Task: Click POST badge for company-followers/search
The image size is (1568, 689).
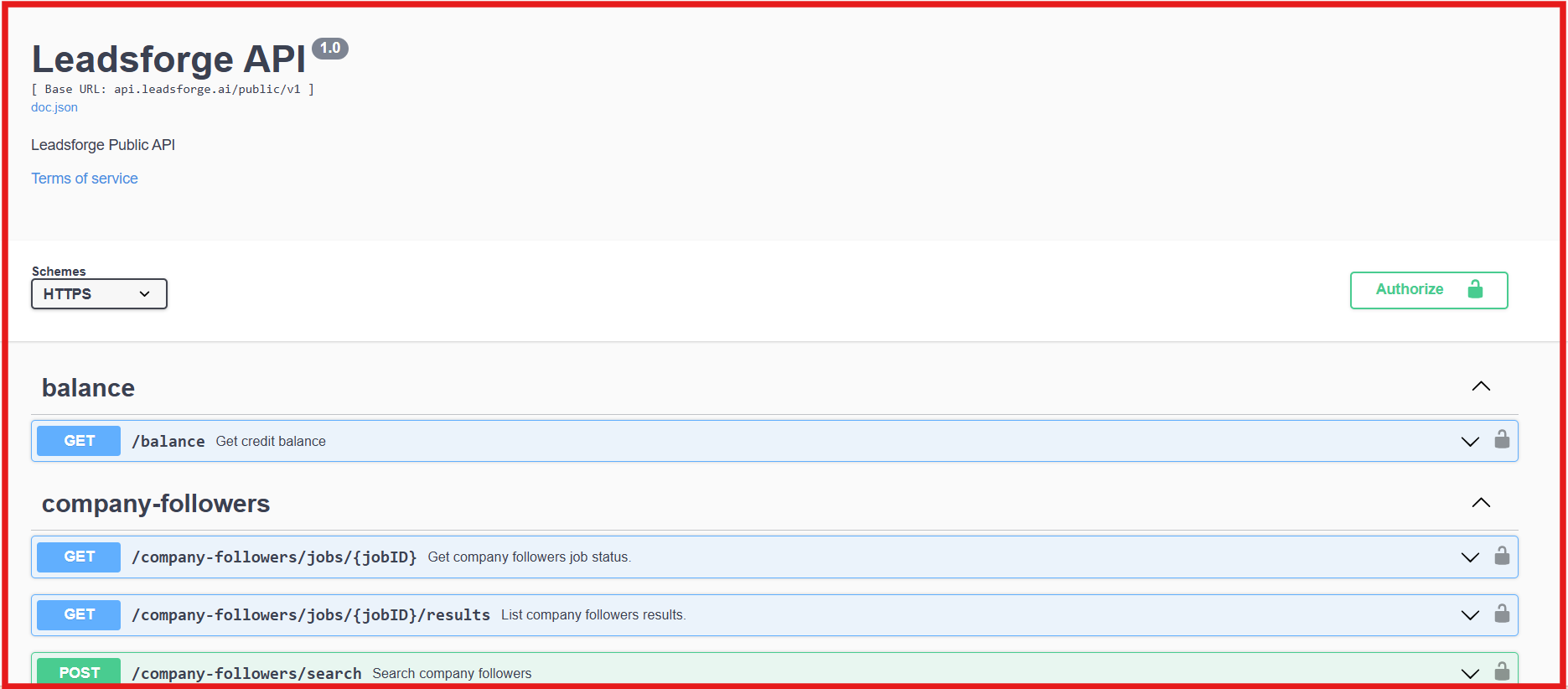Action: point(79,672)
